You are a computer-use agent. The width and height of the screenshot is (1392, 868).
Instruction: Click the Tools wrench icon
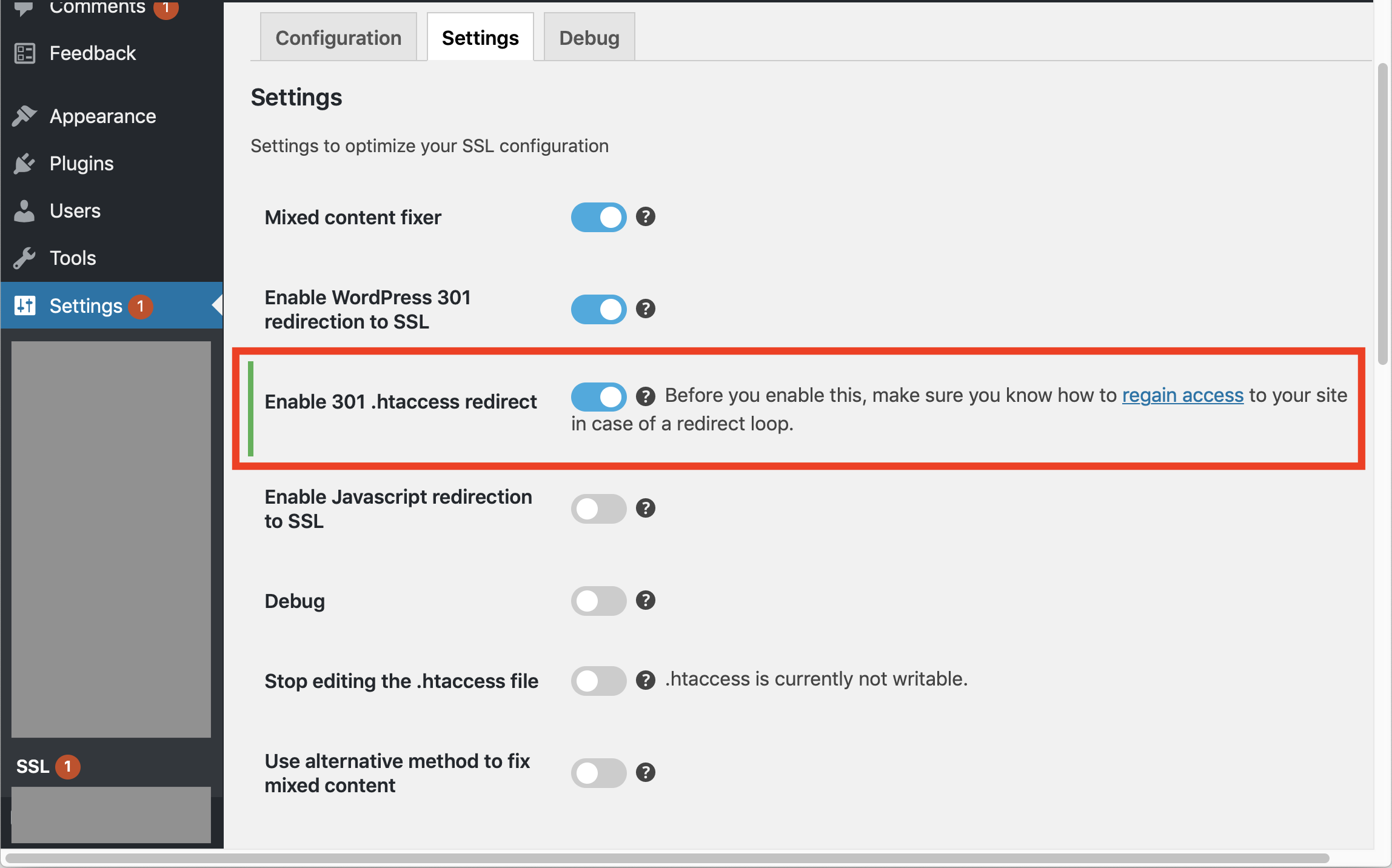[x=24, y=258]
